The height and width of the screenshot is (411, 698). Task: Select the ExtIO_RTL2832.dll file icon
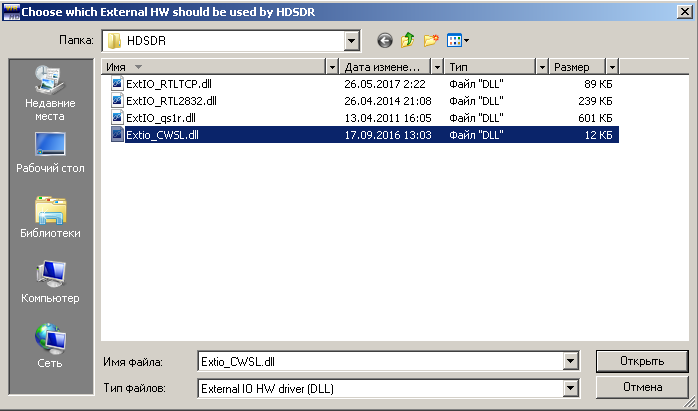(117, 101)
